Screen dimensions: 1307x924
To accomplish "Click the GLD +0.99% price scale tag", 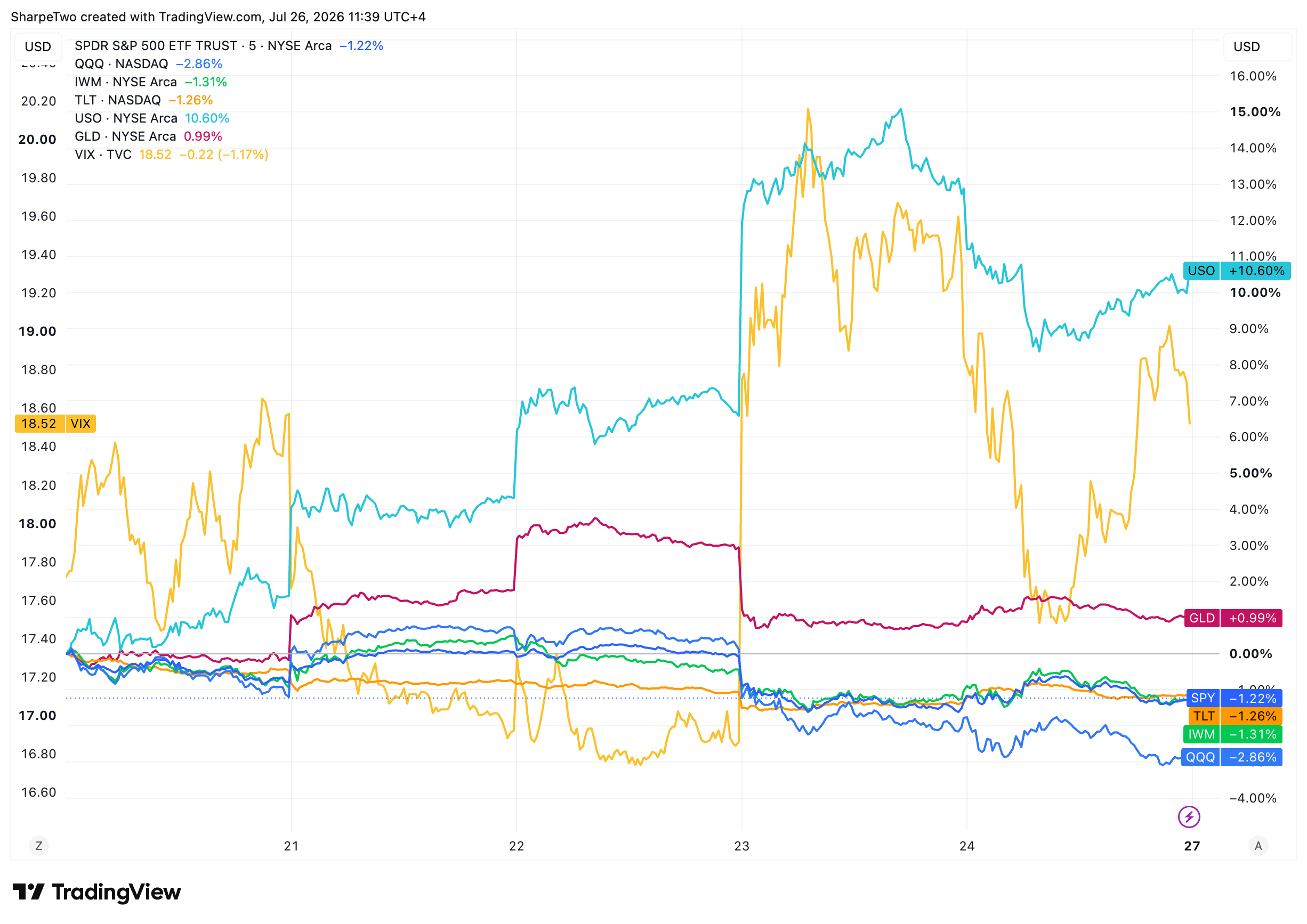I will tap(1233, 618).
